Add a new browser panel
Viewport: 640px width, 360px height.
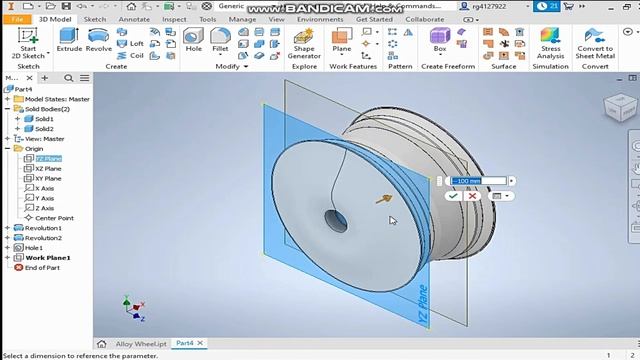[44, 78]
